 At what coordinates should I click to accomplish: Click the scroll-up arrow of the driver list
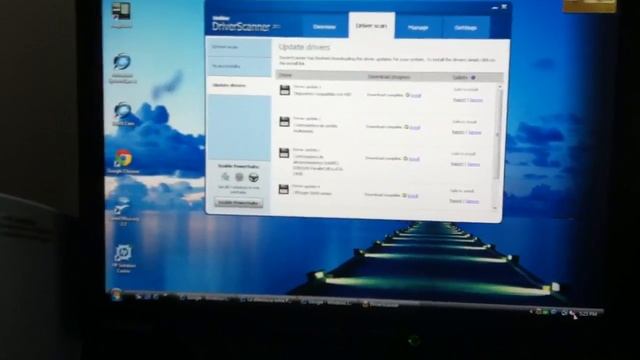click(500, 87)
